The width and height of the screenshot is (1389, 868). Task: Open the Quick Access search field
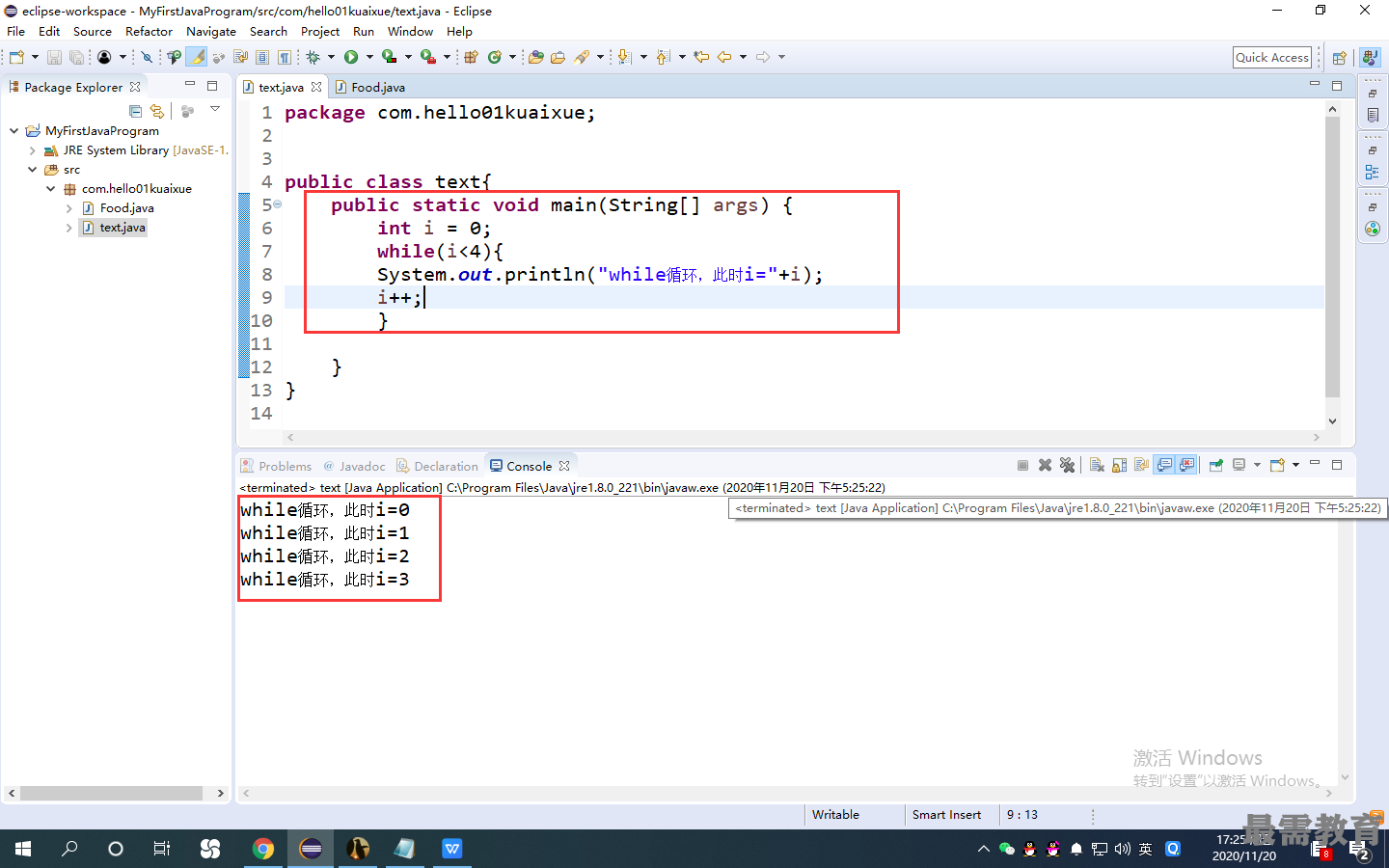1272,58
